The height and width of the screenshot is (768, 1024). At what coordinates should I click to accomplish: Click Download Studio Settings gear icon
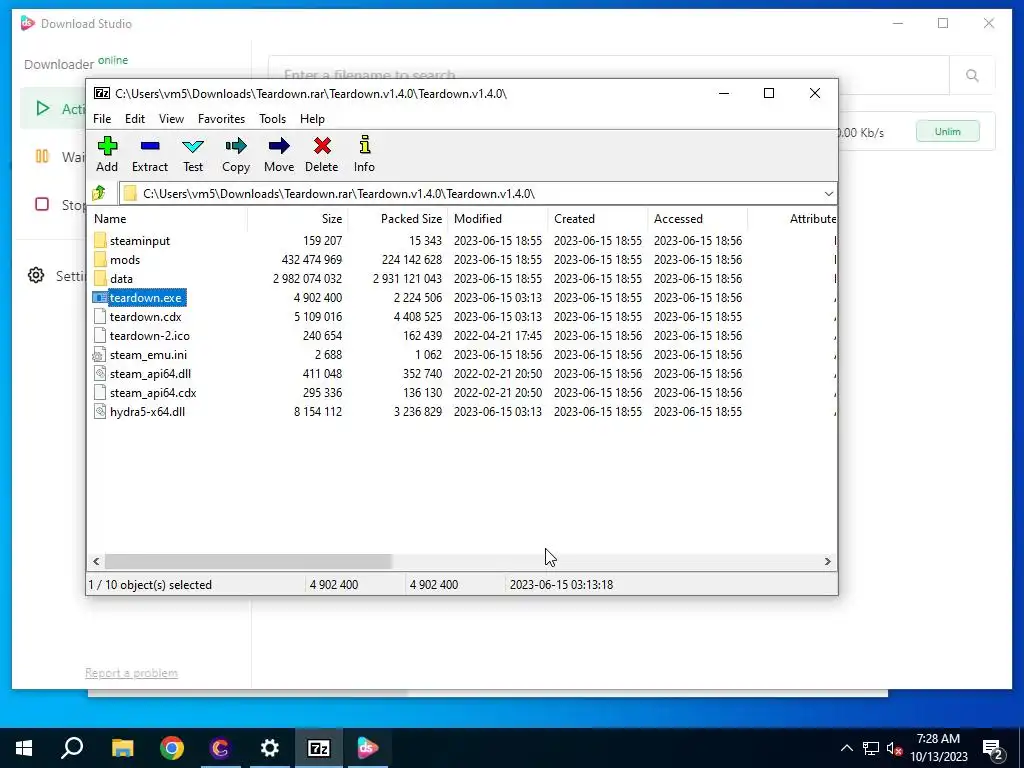[x=36, y=276]
